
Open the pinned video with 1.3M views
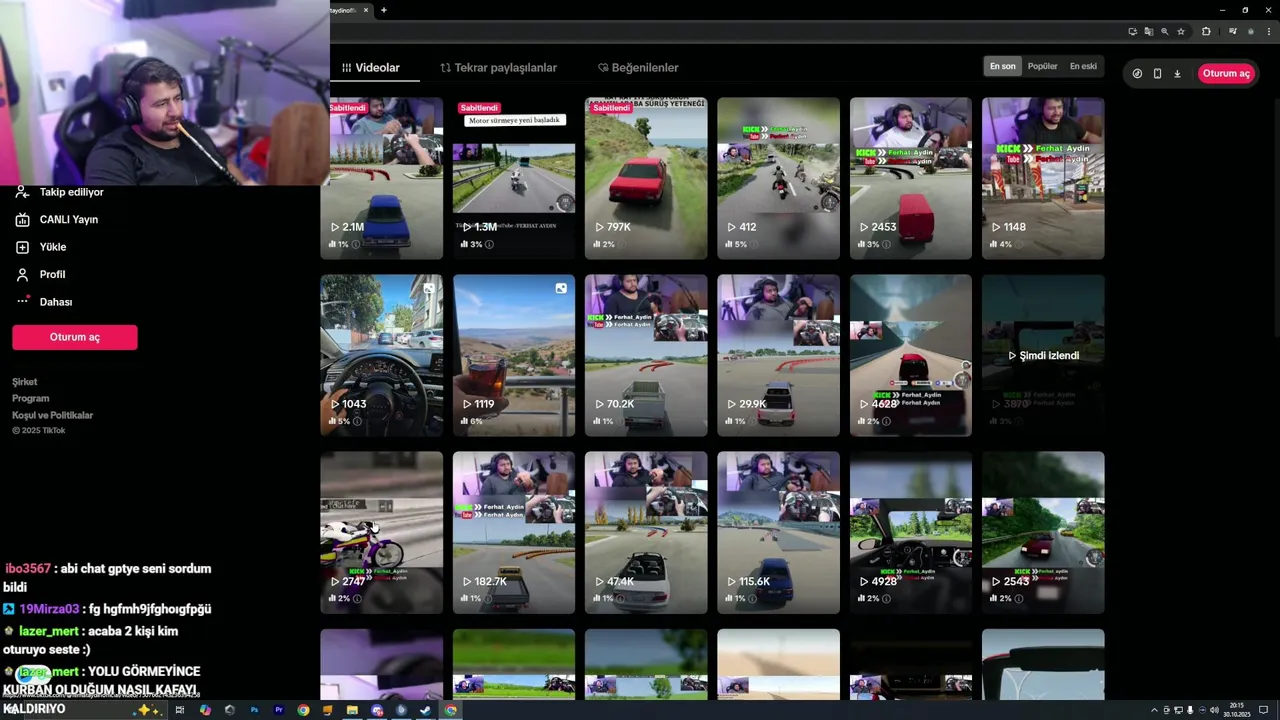[514, 178]
